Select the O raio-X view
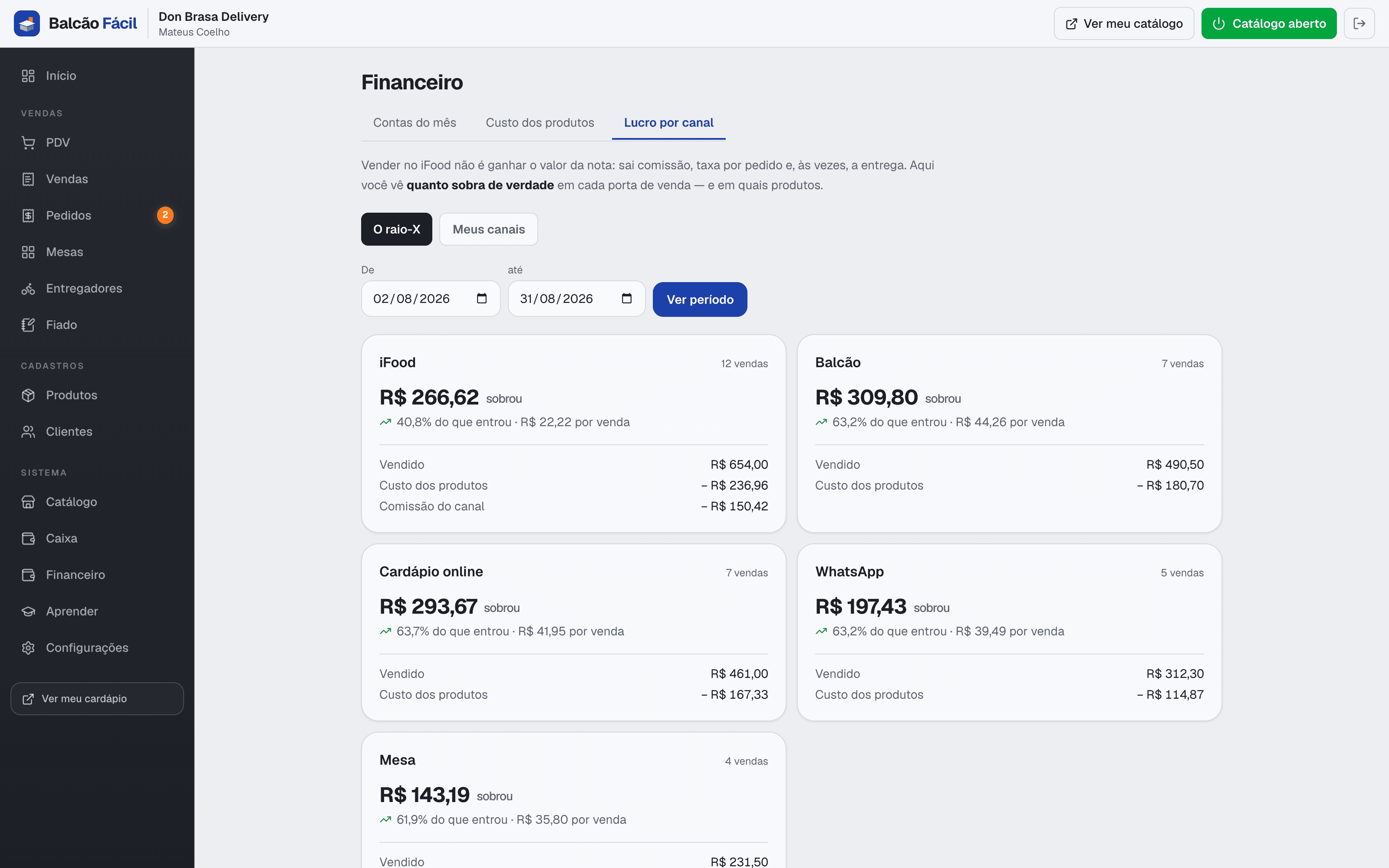 pos(397,229)
